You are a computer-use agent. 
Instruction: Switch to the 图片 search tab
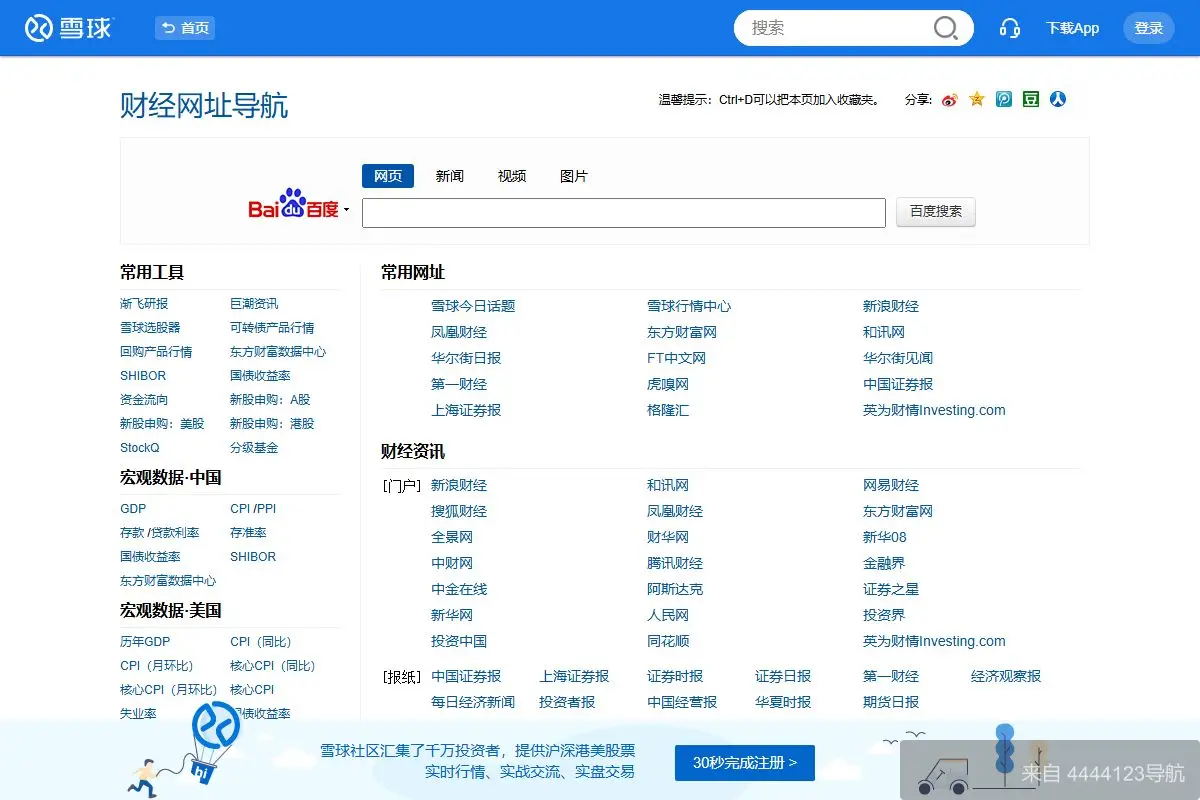point(575,175)
